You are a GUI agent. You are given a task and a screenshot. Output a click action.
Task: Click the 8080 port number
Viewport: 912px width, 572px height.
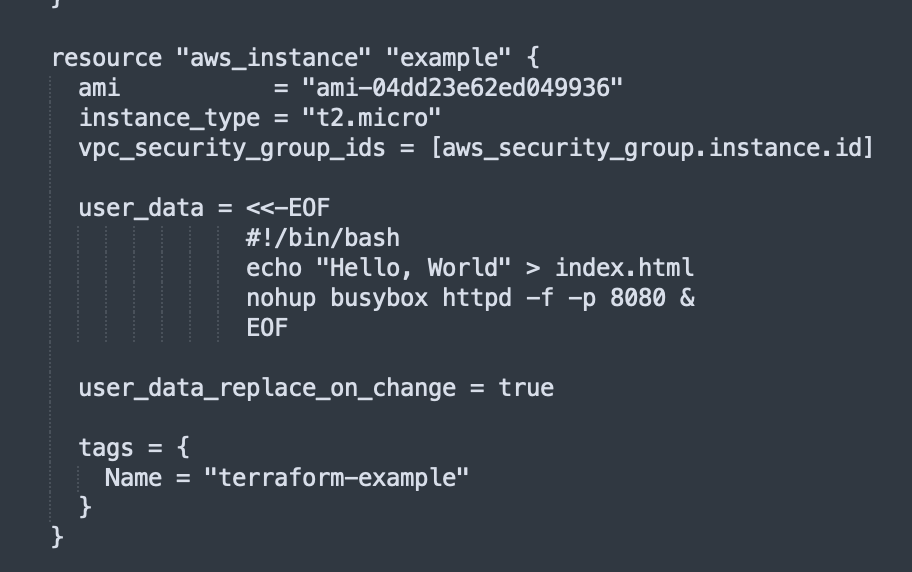pyautogui.click(x=637, y=298)
